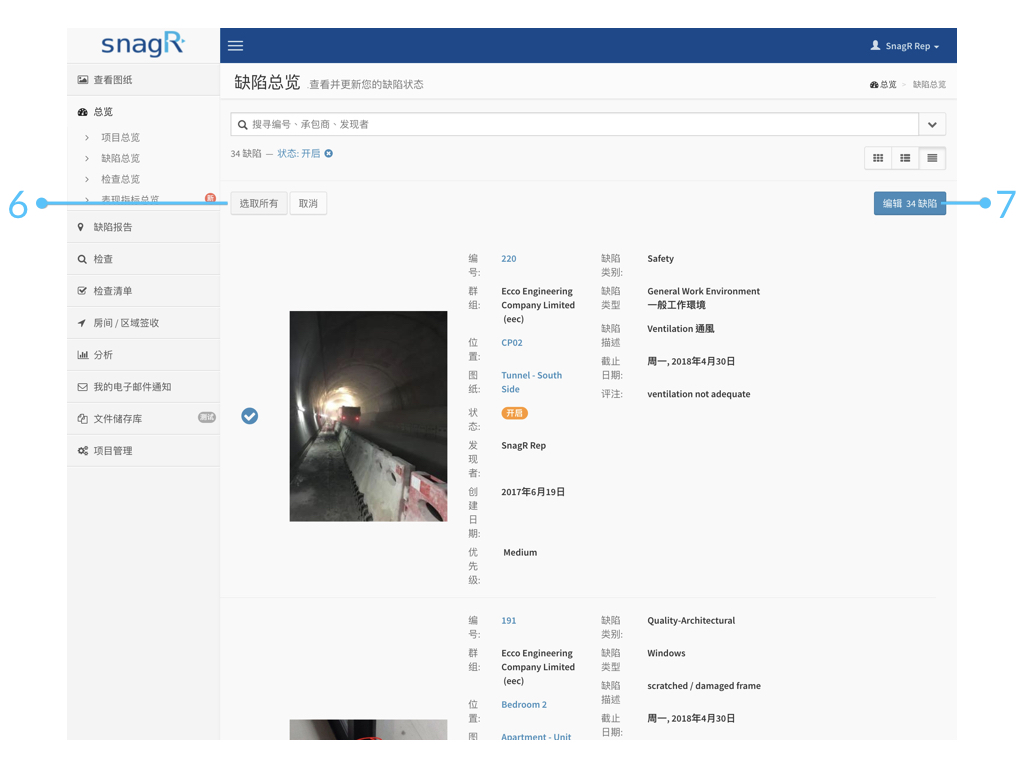The width and height of the screenshot is (1024, 768).
Task: Open 我的电子邮件通知 menu item
Action: 143,387
